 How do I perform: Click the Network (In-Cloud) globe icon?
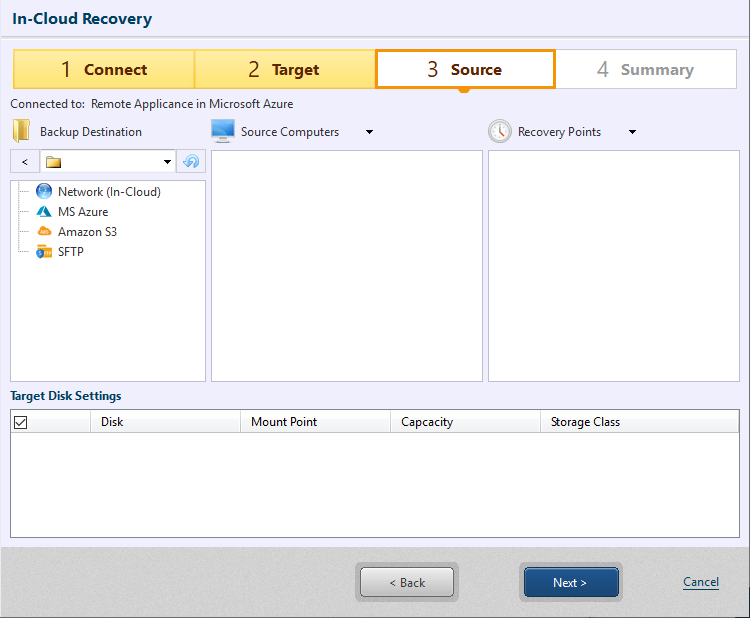(x=43, y=192)
